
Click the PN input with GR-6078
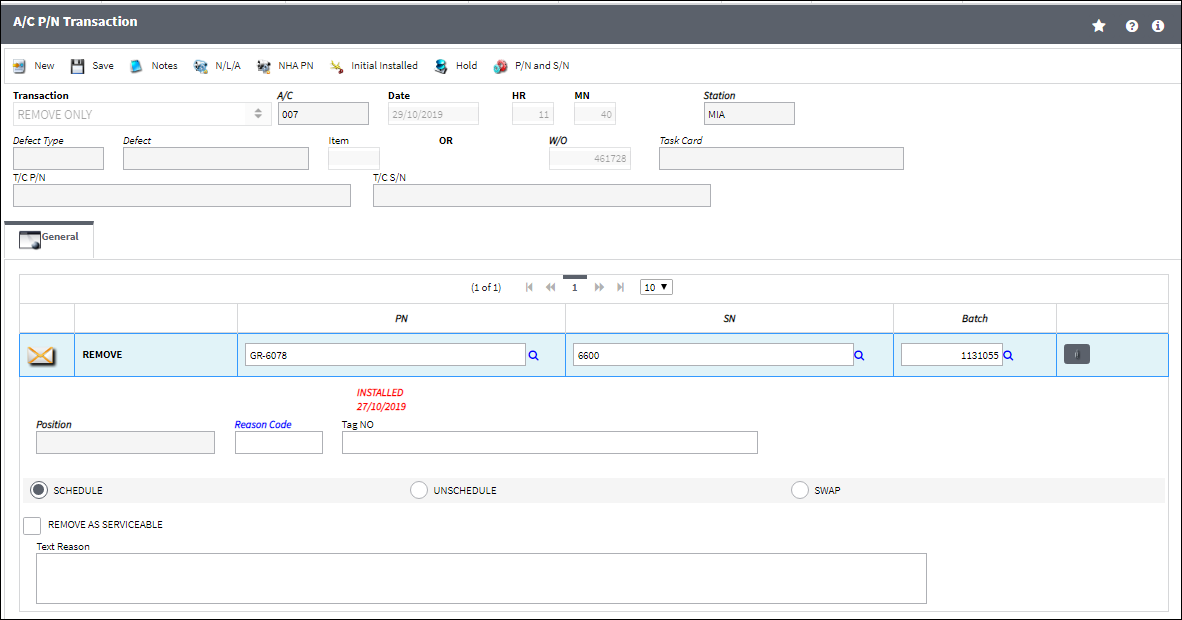tap(385, 355)
